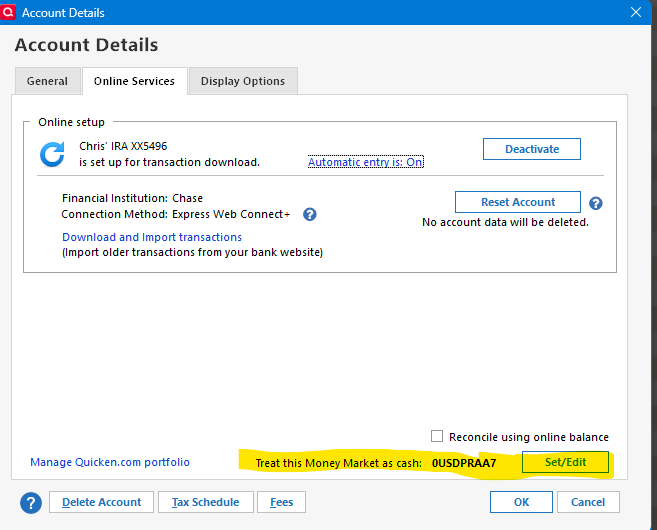
Task: Click the Quicken logo in title bar
Action: point(8,12)
